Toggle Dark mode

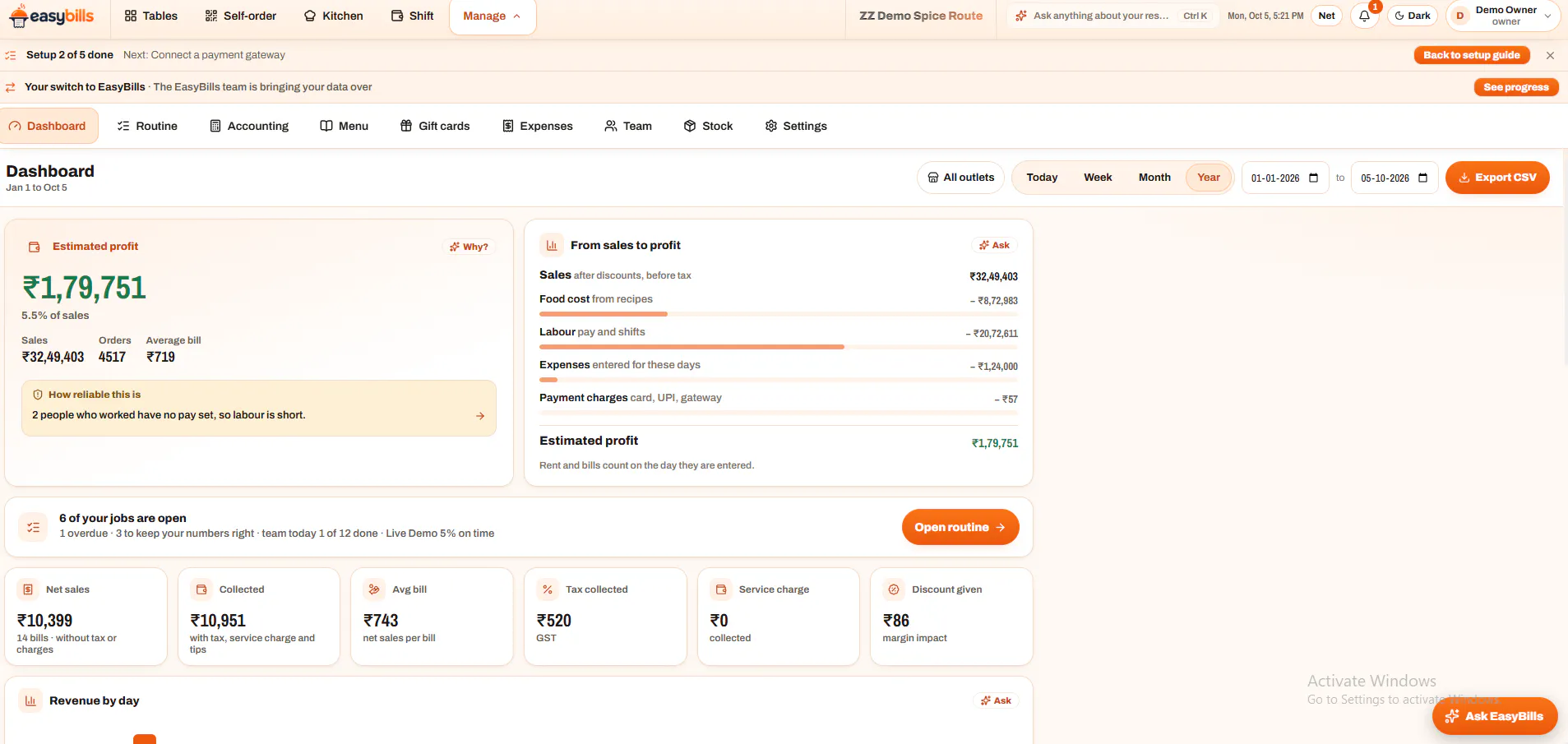(x=1413, y=16)
